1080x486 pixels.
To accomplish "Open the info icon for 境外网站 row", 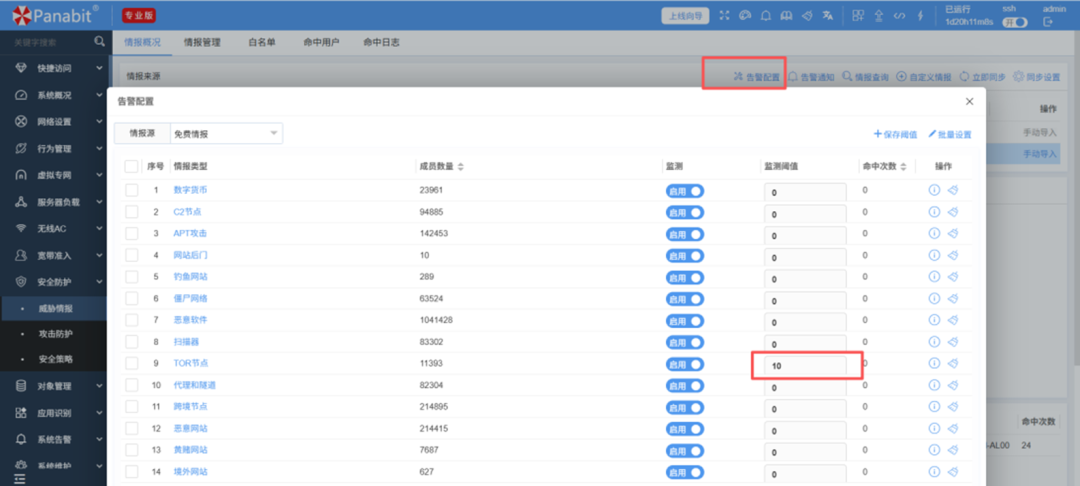I will pos(935,472).
